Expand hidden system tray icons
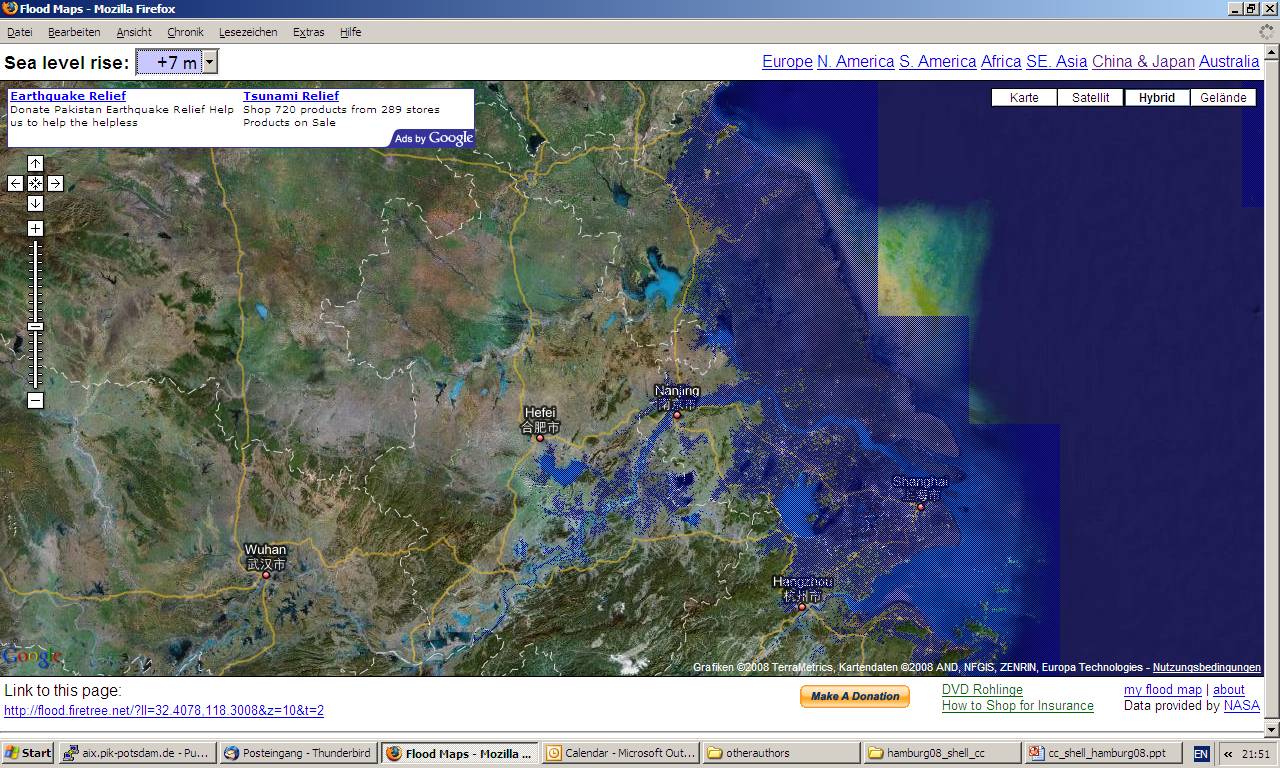Viewport: 1280px width, 768px height. point(1228,754)
